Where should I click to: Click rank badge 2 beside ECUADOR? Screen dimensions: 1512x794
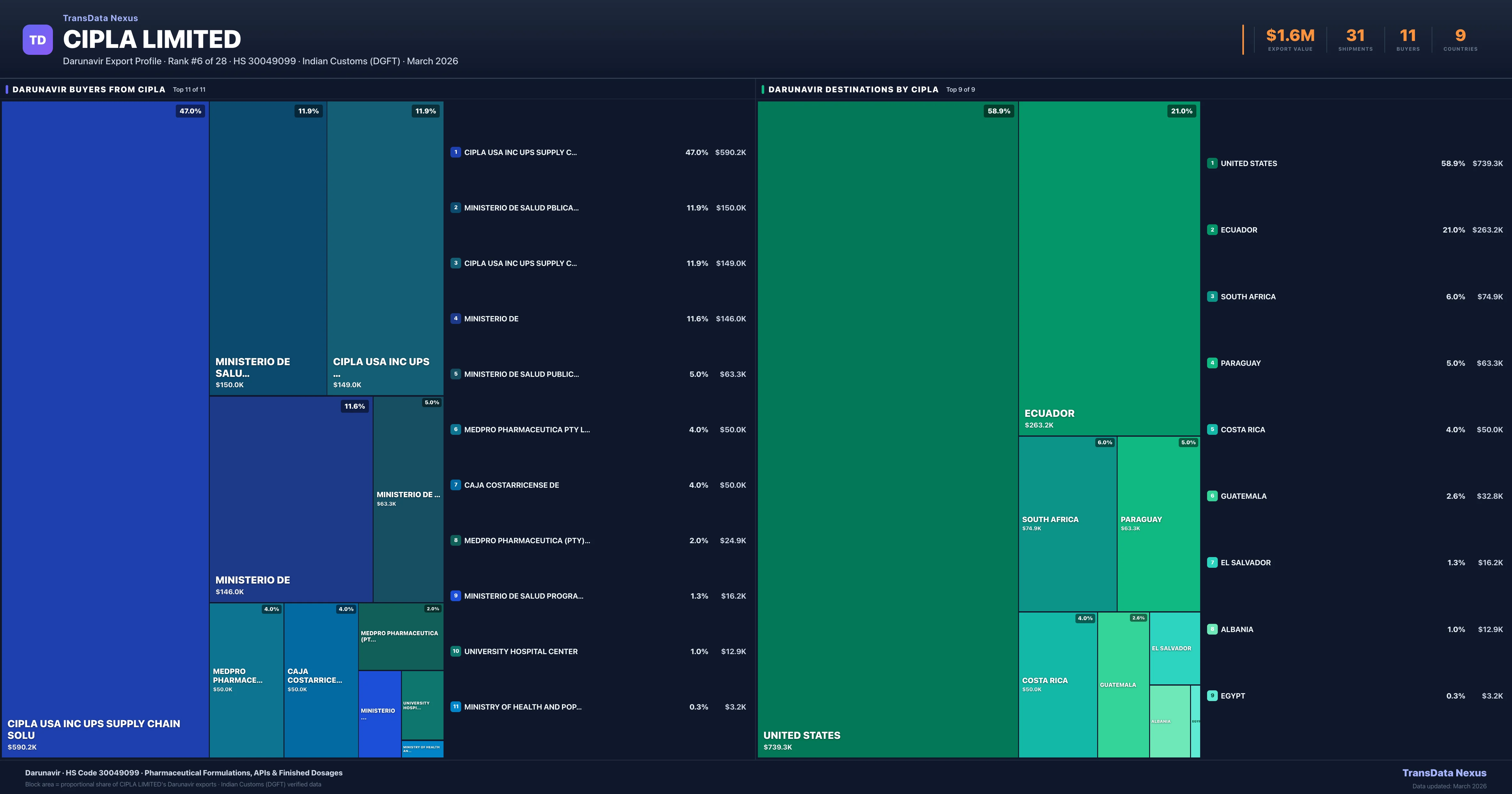pos(1212,230)
